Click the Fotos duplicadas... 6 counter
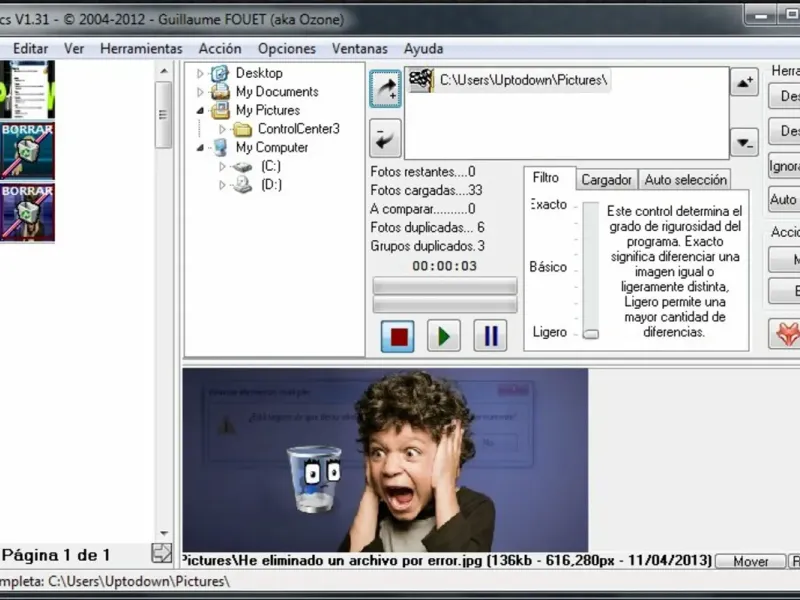The width and height of the screenshot is (800, 600). (x=428, y=228)
